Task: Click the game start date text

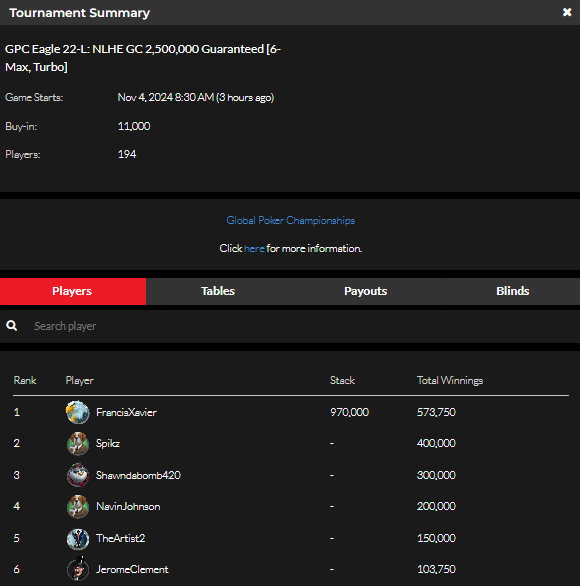Action: pyautogui.click(x=196, y=98)
